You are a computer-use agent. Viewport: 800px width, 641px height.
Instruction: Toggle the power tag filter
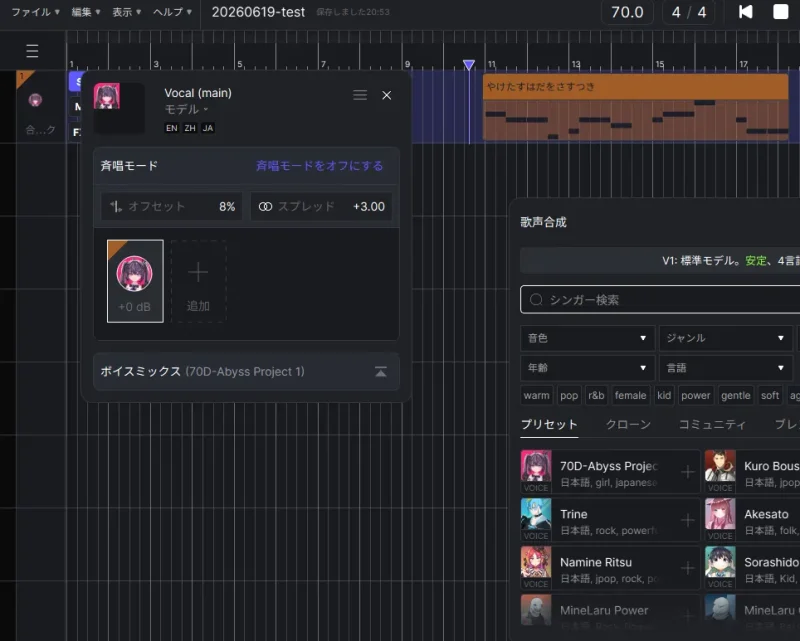[x=695, y=396]
